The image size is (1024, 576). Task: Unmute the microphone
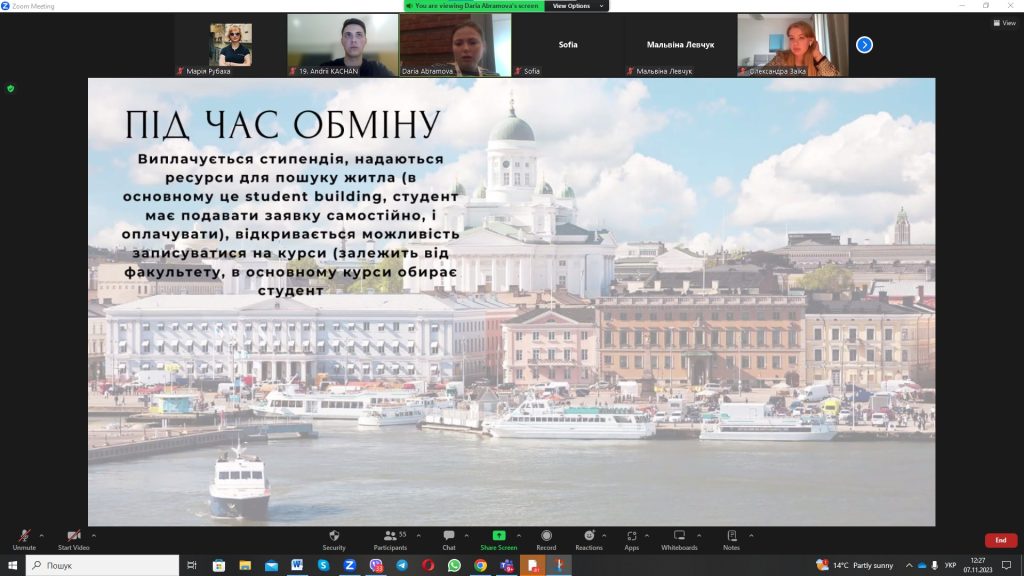pyautogui.click(x=24, y=539)
